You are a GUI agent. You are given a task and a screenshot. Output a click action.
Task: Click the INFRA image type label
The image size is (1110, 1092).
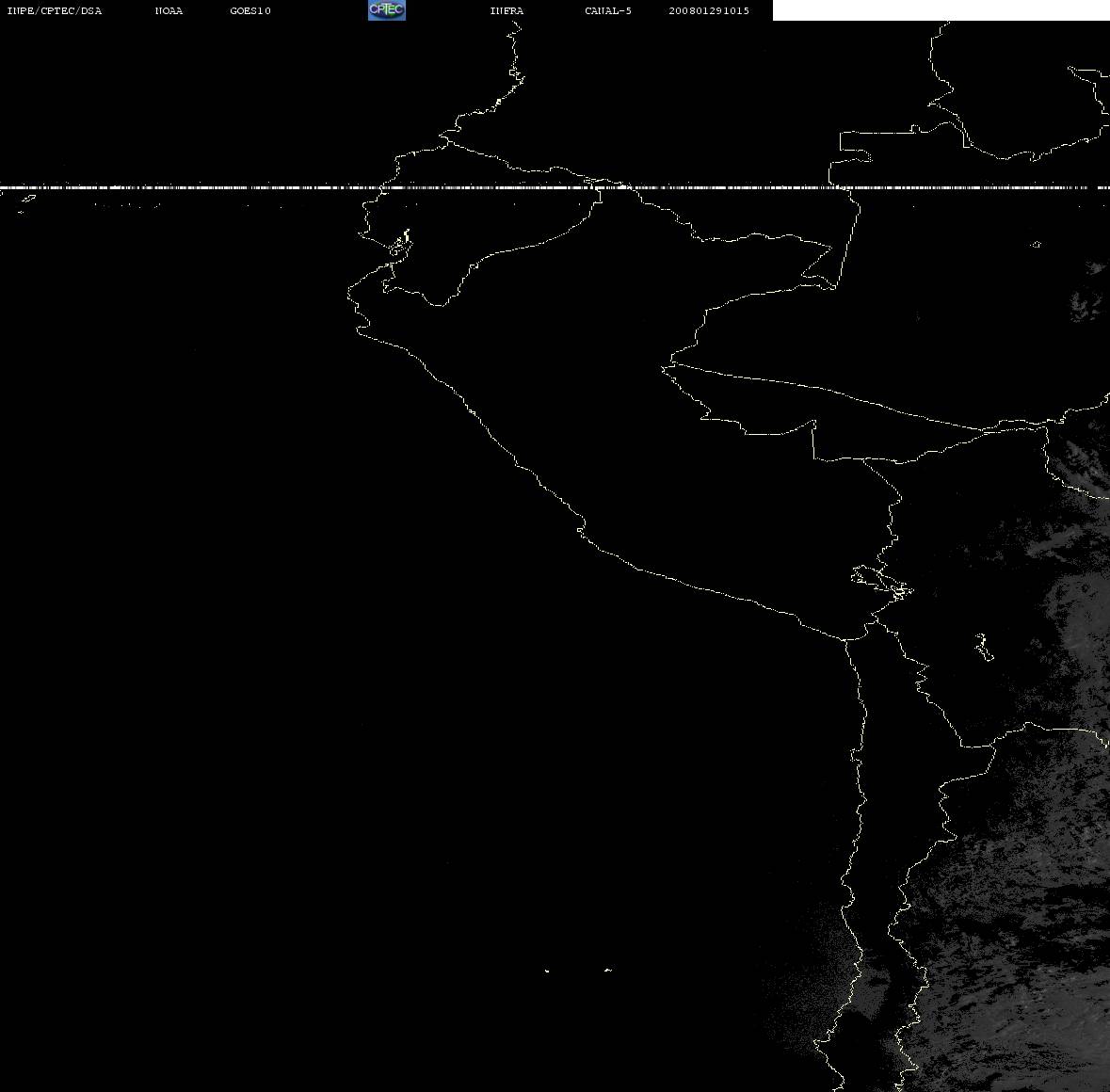click(x=507, y=10)
